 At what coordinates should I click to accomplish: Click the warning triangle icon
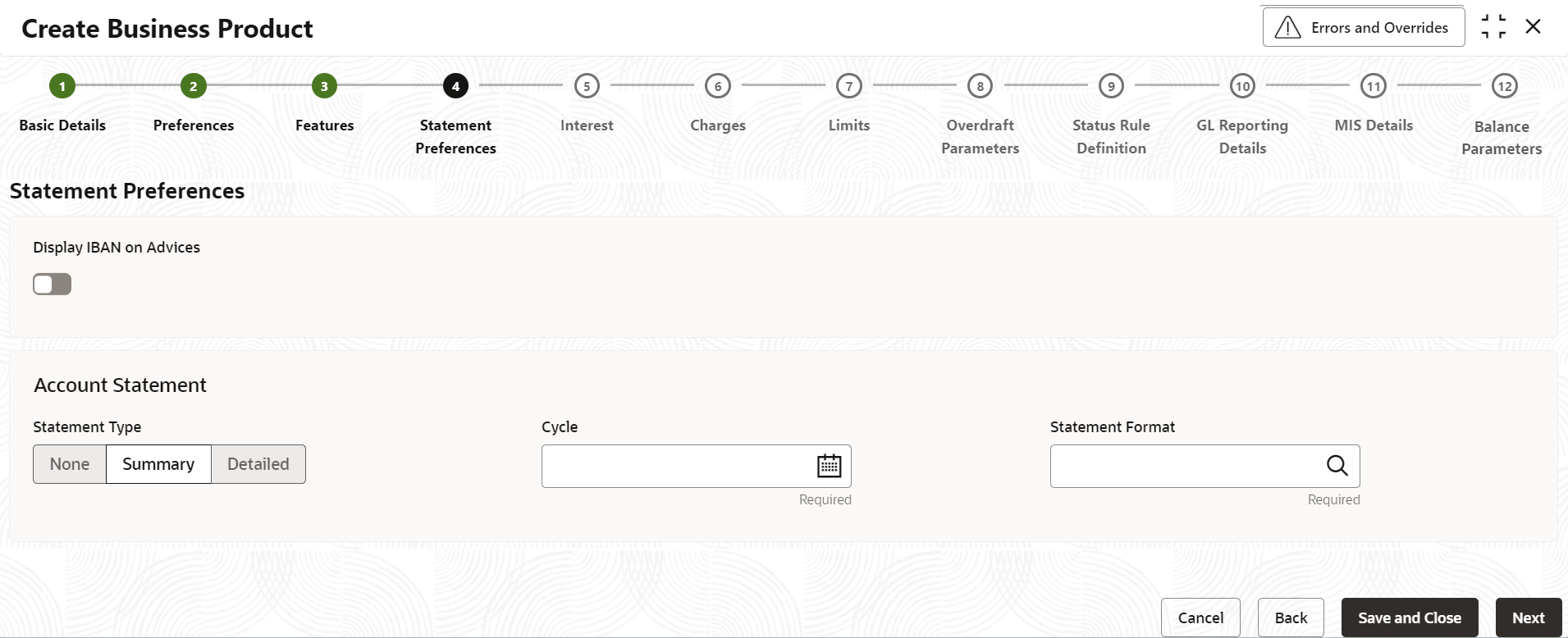1288,28
